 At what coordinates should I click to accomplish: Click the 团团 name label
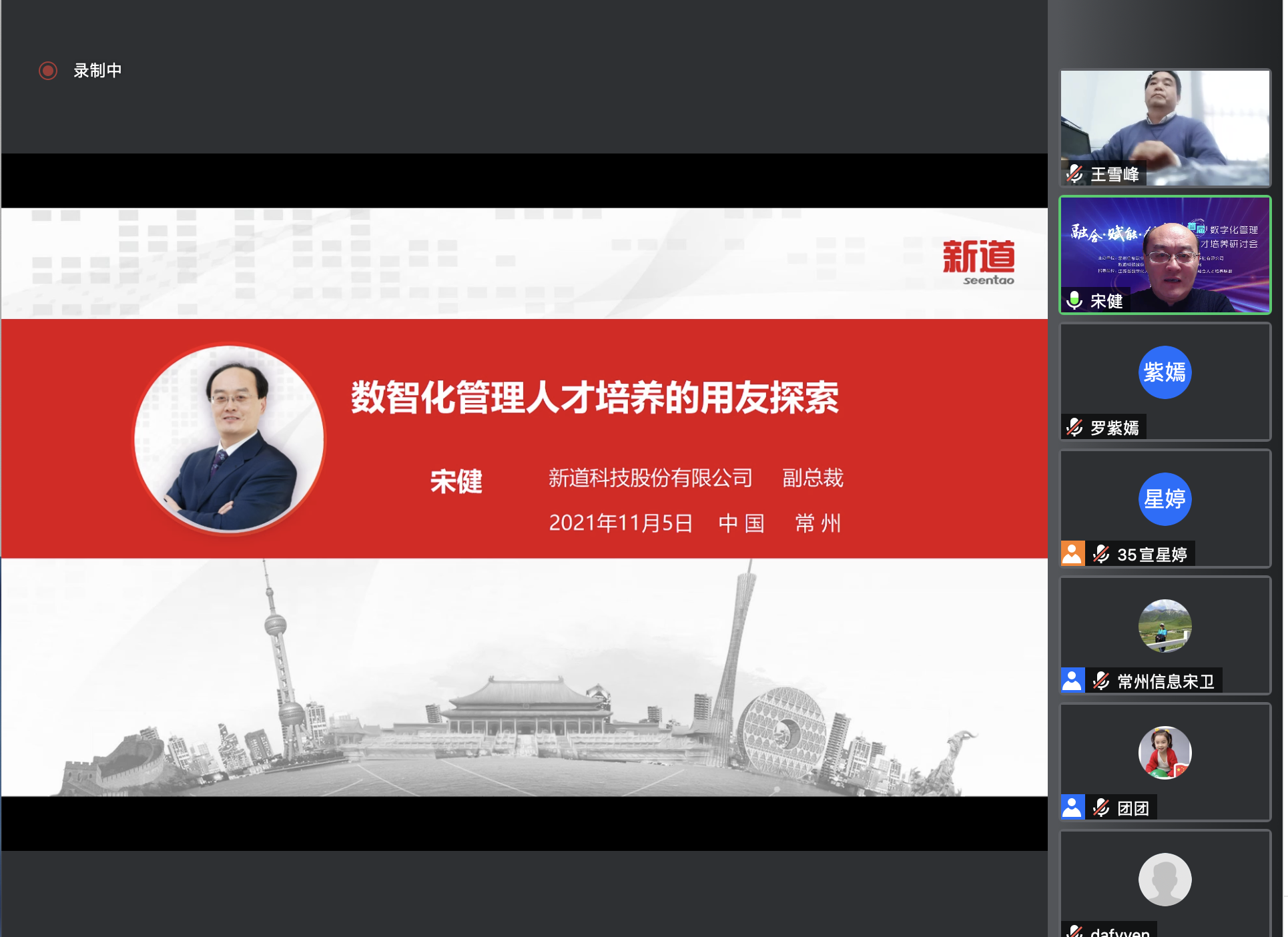point(1133,808)
